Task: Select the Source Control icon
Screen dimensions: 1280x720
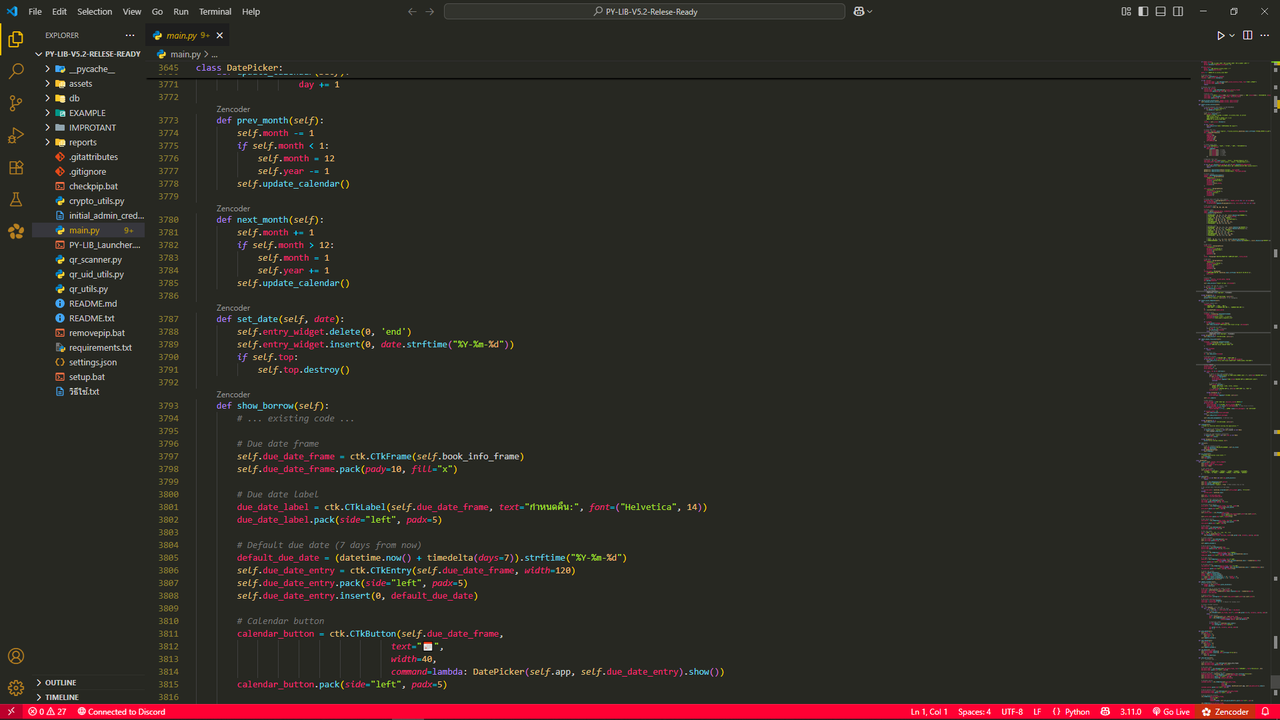Action: coord(15,103)
